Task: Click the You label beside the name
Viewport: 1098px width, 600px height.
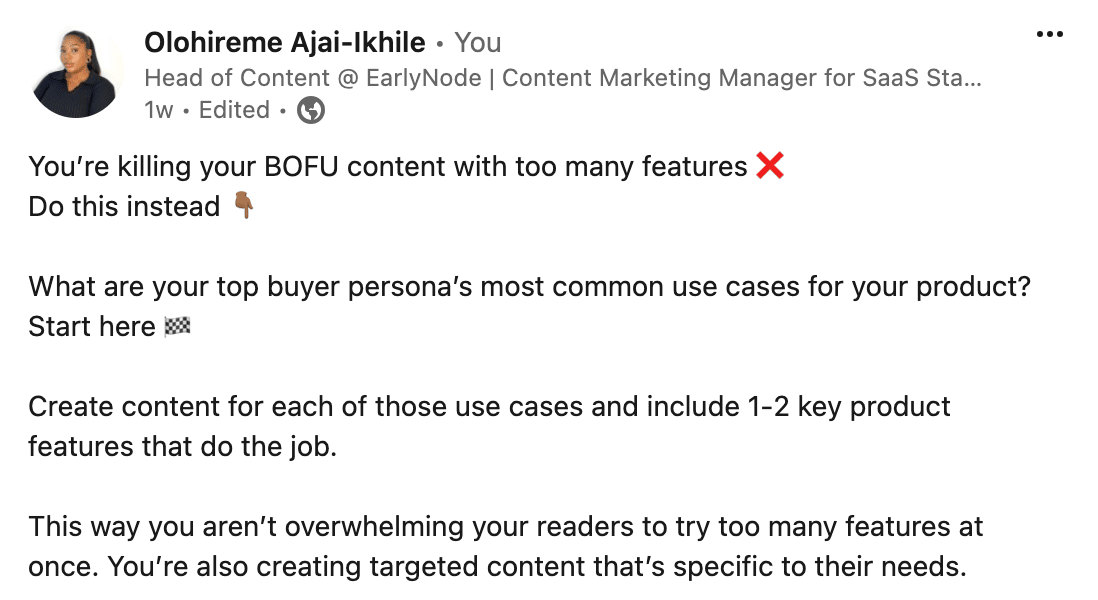Action: pos(478,43)
